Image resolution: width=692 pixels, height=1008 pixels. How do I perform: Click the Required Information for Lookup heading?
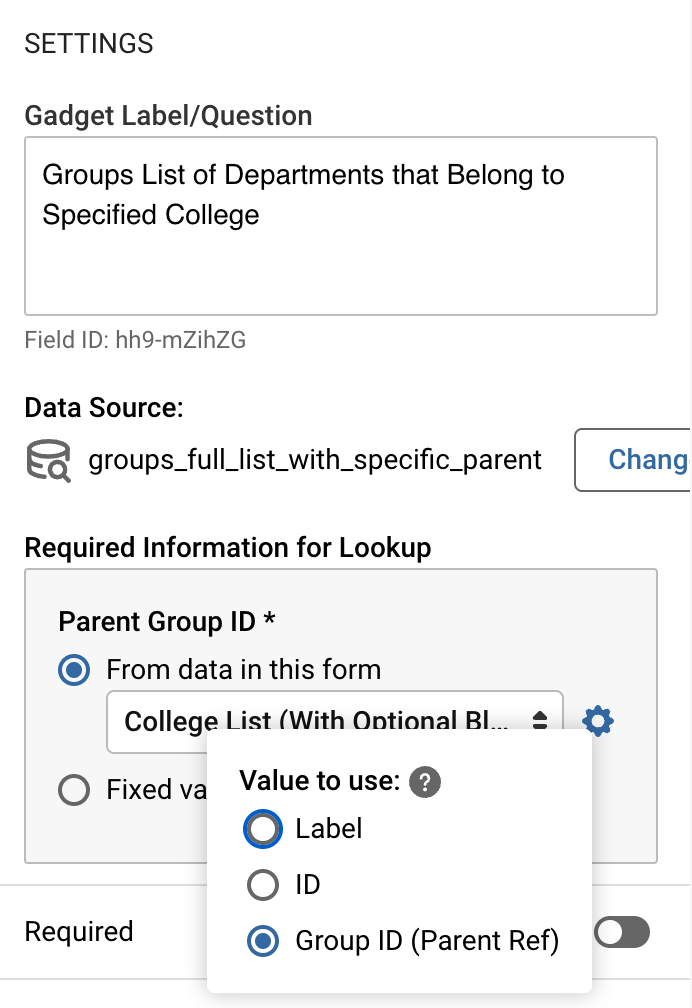[228, 548]
